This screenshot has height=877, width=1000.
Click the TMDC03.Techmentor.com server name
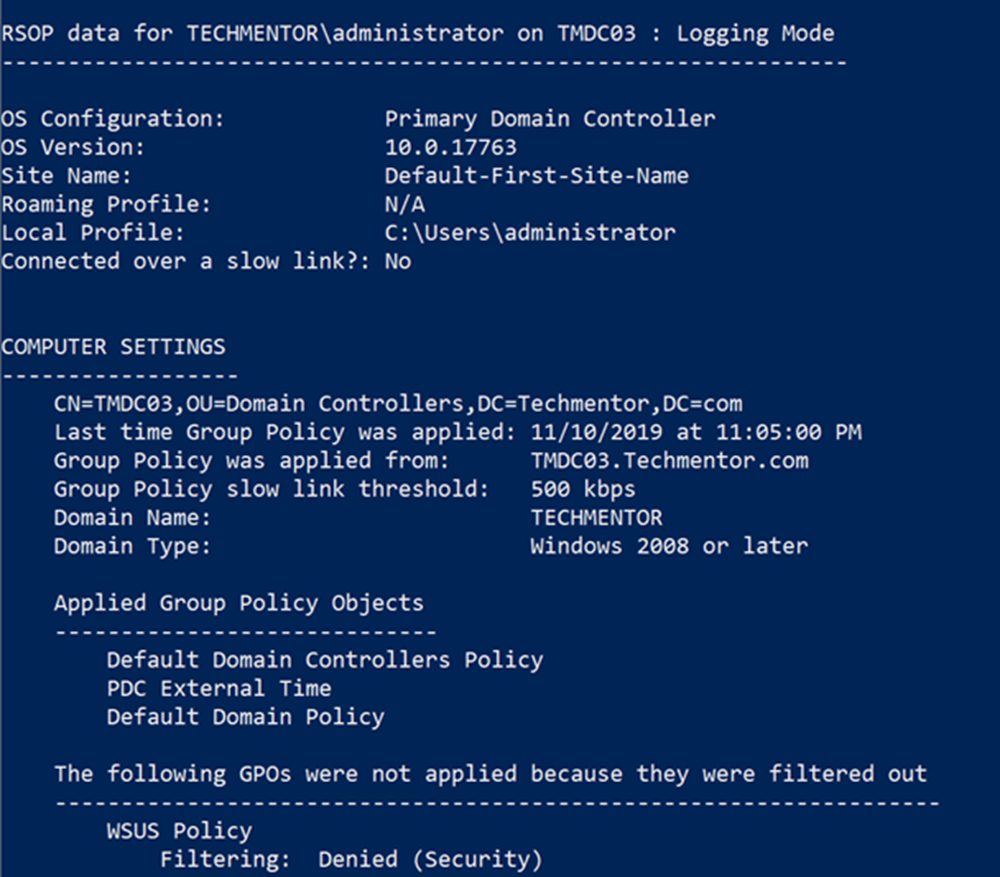(x=669, y=461)
